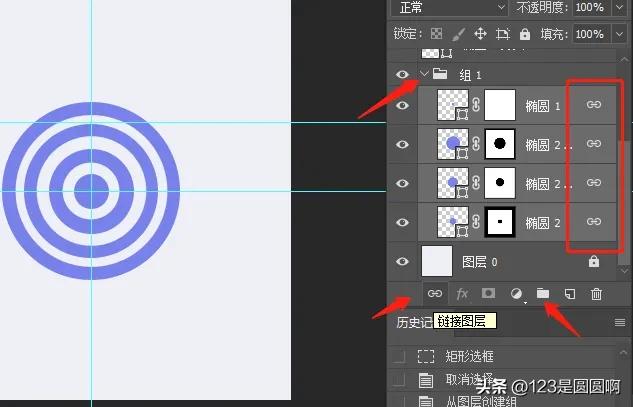This screenshot has height=407, width=633.
Task: Hide the 椭圆 1 layer
Action: (402, 105)
